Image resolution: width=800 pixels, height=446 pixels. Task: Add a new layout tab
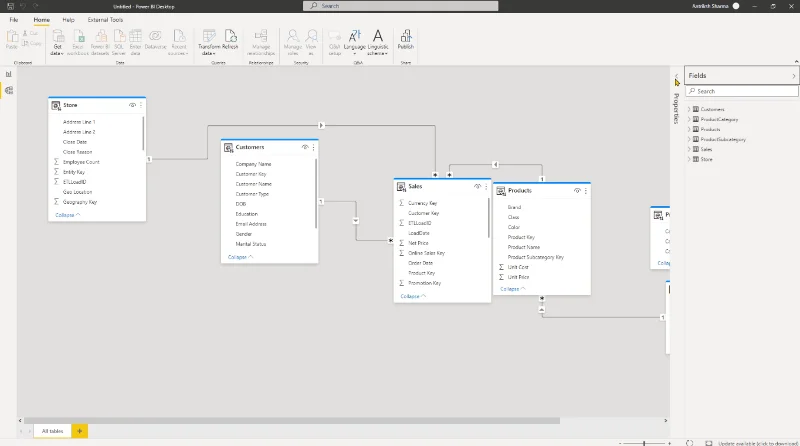pos(80,431)
